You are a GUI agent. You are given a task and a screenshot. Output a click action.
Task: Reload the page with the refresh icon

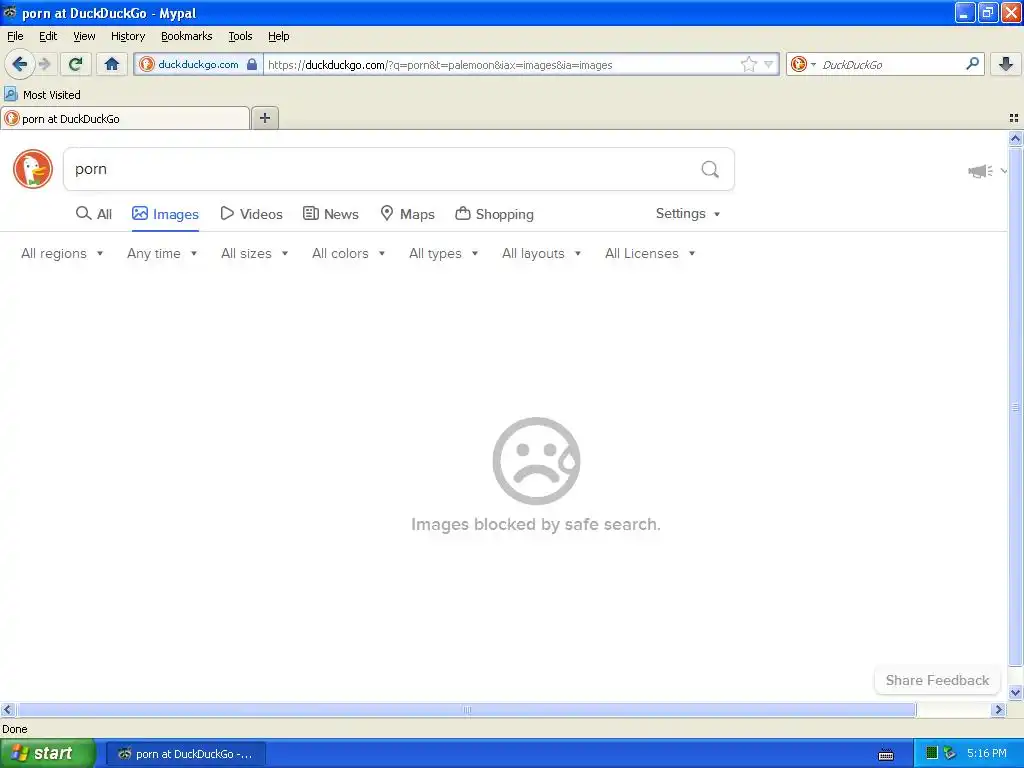(x=76, y=64)
